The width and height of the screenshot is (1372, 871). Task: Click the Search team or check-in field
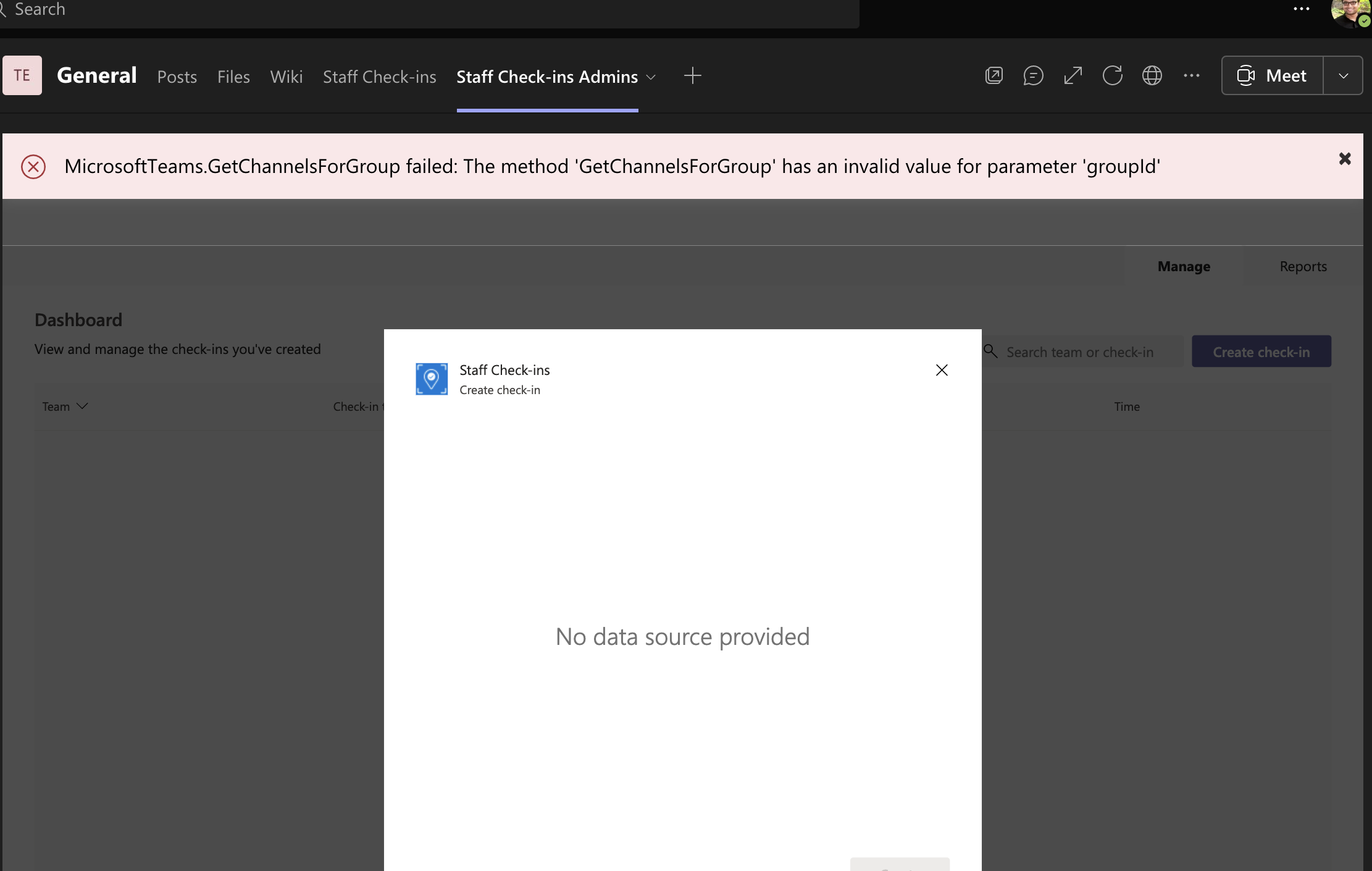pyautogui.click(x=1087, y=351)
